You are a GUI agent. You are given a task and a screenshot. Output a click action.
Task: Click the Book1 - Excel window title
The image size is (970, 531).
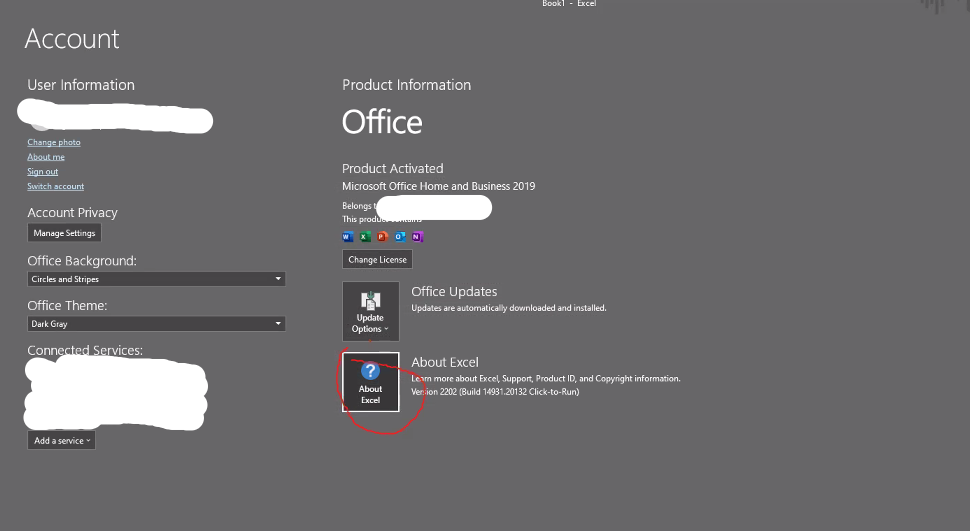[569, 4]
